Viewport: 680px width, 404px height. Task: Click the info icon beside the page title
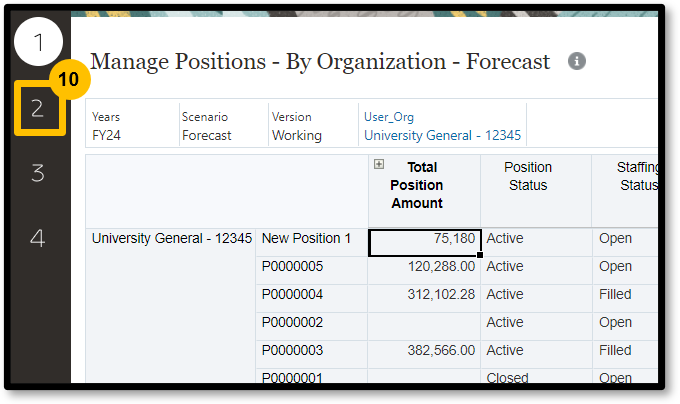tap(577, 61)
